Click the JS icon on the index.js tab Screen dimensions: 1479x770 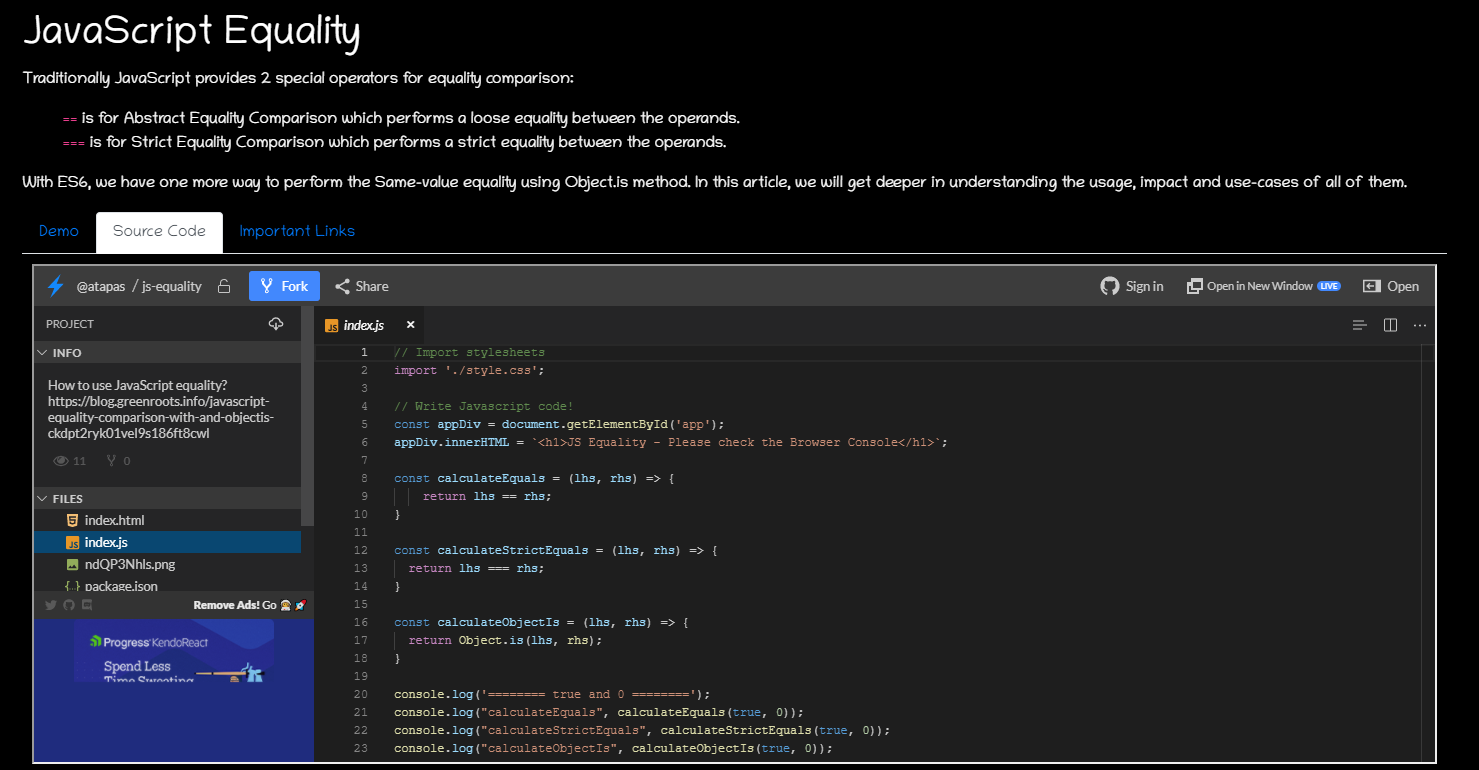331,325
